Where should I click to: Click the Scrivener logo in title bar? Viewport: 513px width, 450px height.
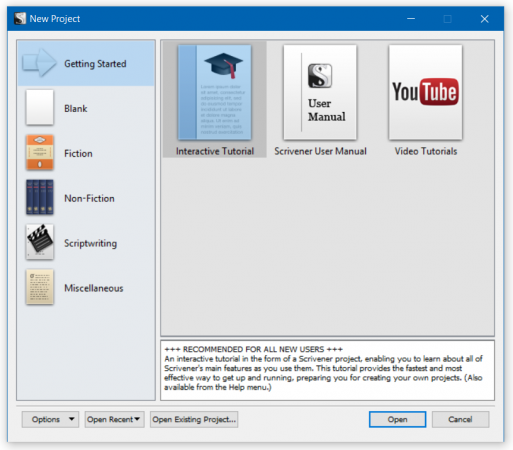[20, 19]
